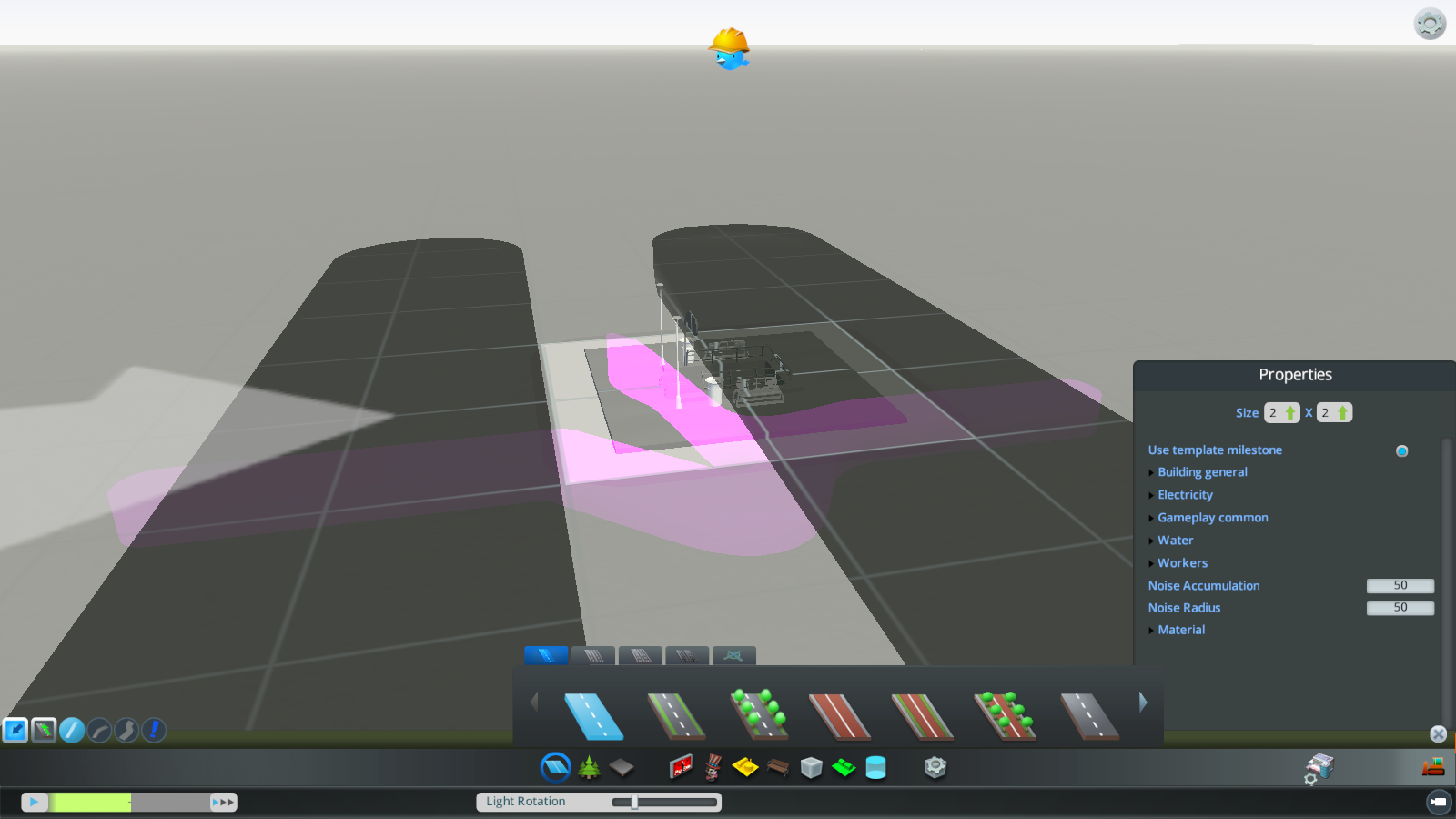Switch to the intersections road tab
The width and height of the screenshot is (1456, 819).
click(x=733, y=655)
